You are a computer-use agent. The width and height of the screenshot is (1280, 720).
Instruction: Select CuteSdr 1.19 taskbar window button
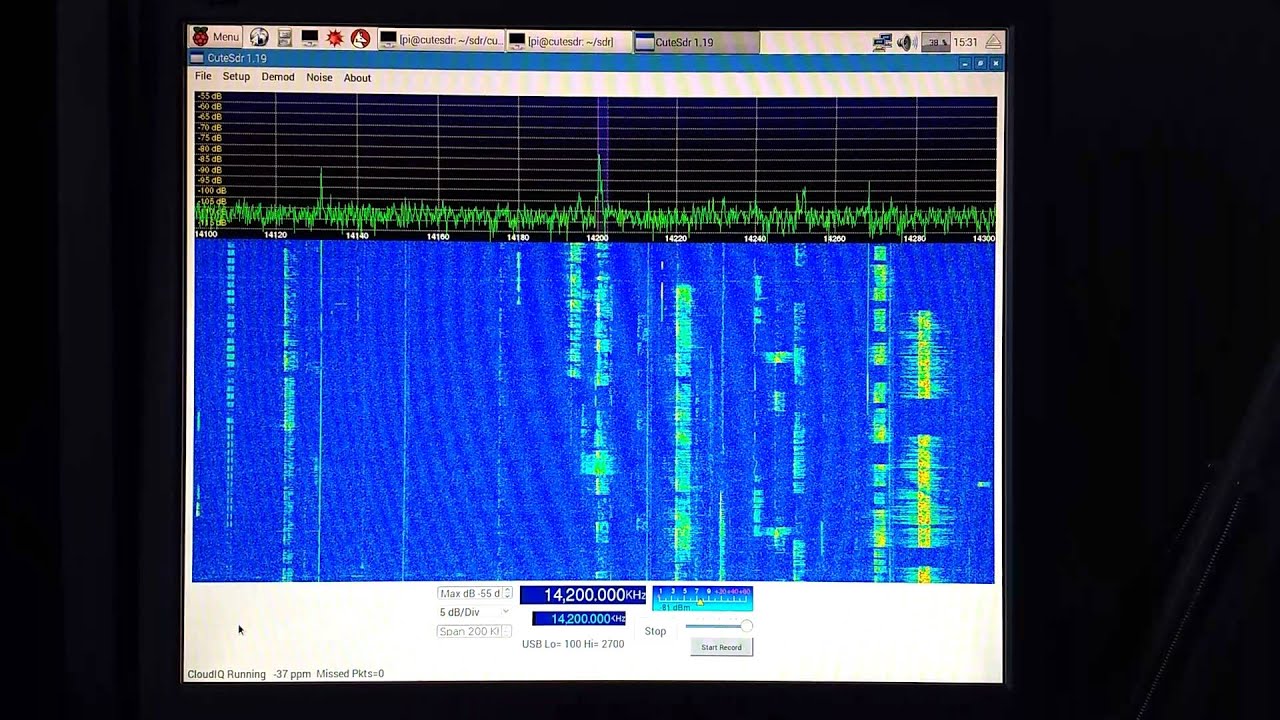pyautogui.click(x=696, y=42)
